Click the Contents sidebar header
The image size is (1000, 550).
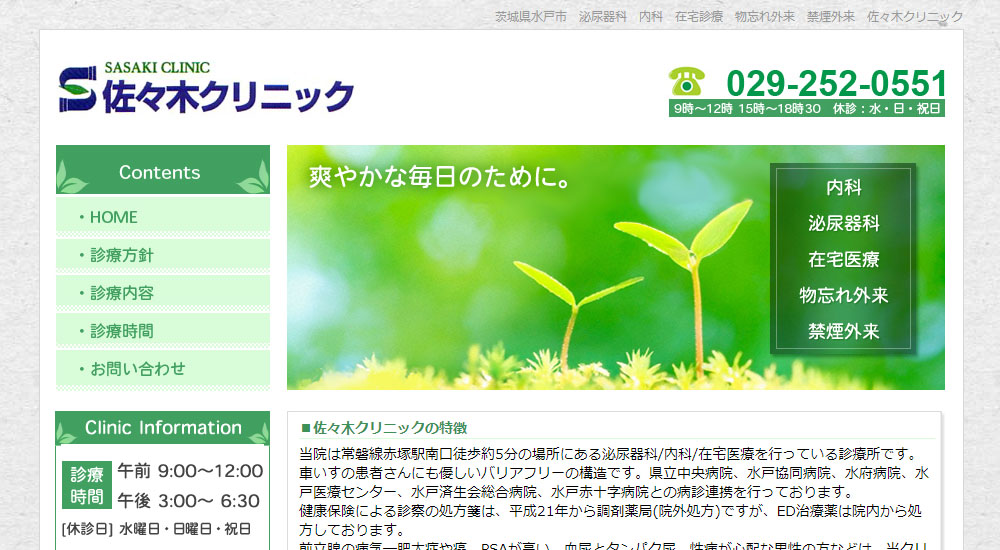click(163, 170)
